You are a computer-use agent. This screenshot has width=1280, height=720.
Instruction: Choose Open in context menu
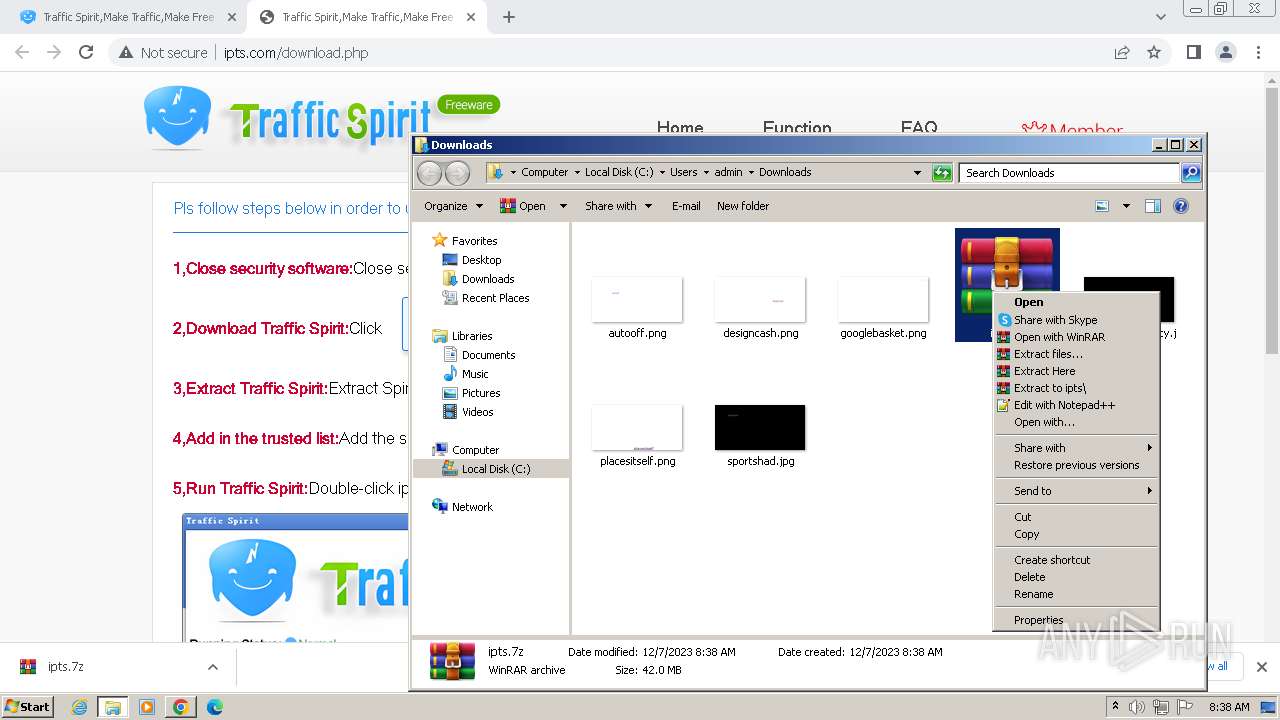click(x=1075, y=302)
